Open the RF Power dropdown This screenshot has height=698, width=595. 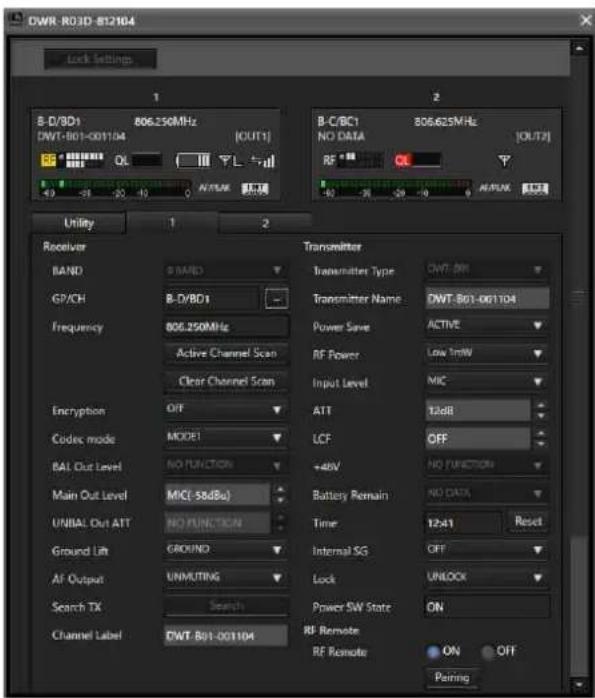(486, 353)
